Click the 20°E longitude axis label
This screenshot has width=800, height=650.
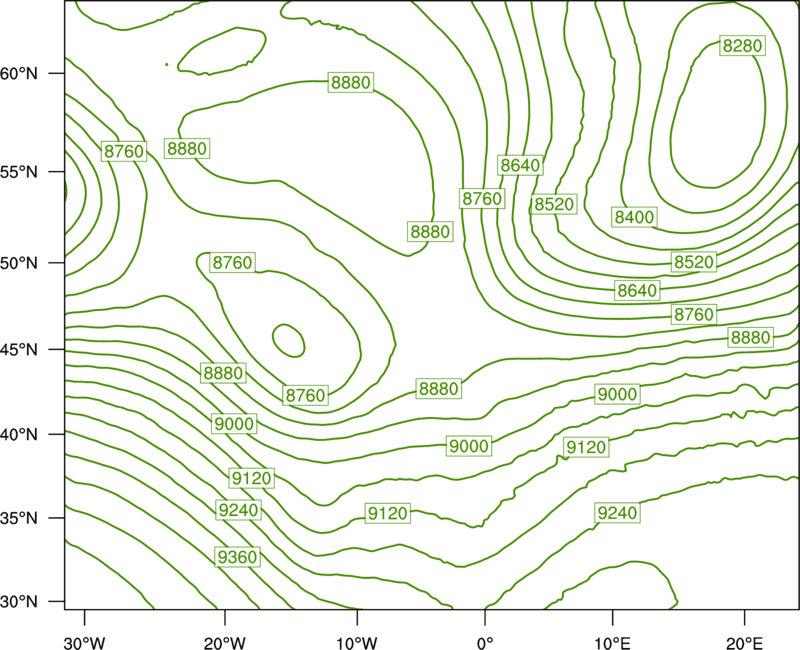pos(744,643)
